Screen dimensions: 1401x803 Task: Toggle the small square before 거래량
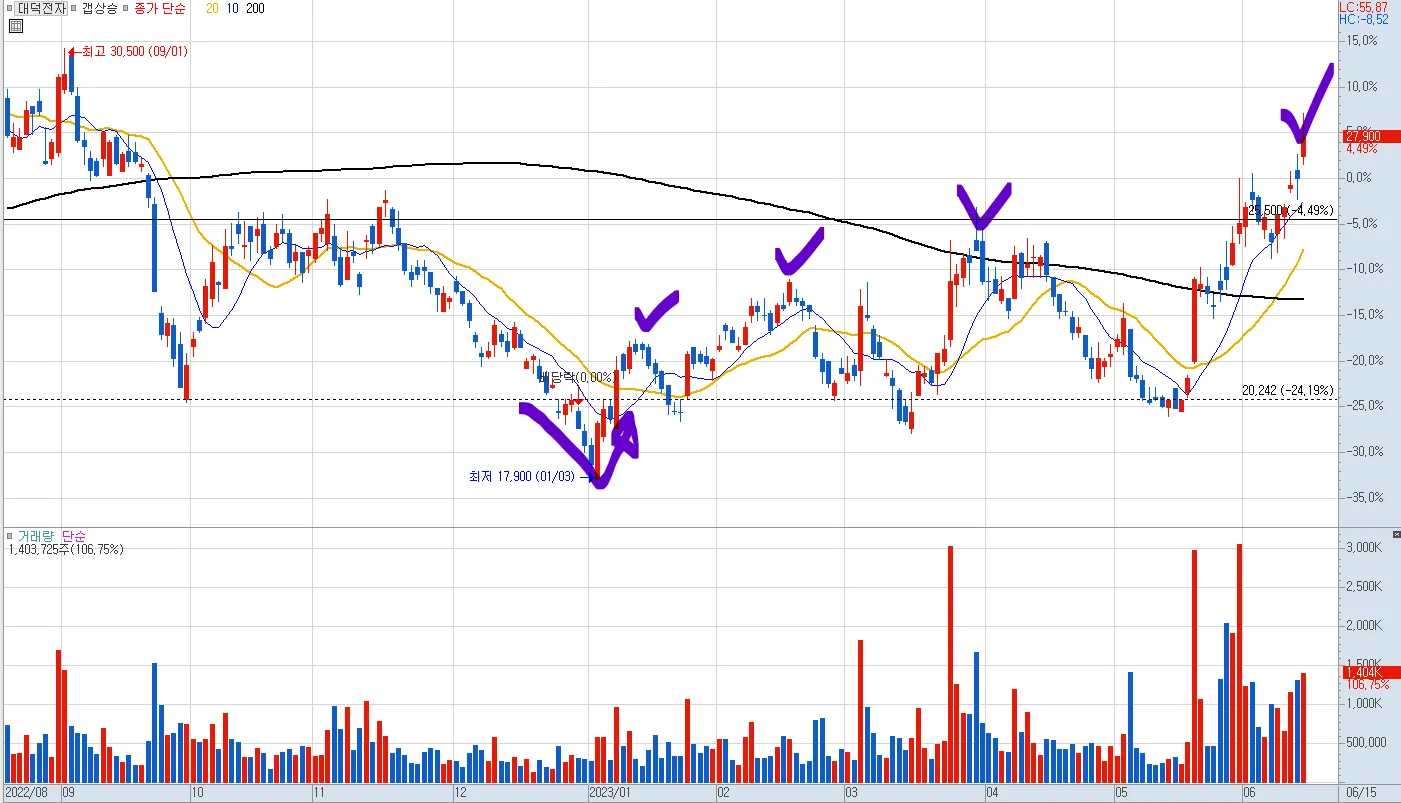[10, 537]
